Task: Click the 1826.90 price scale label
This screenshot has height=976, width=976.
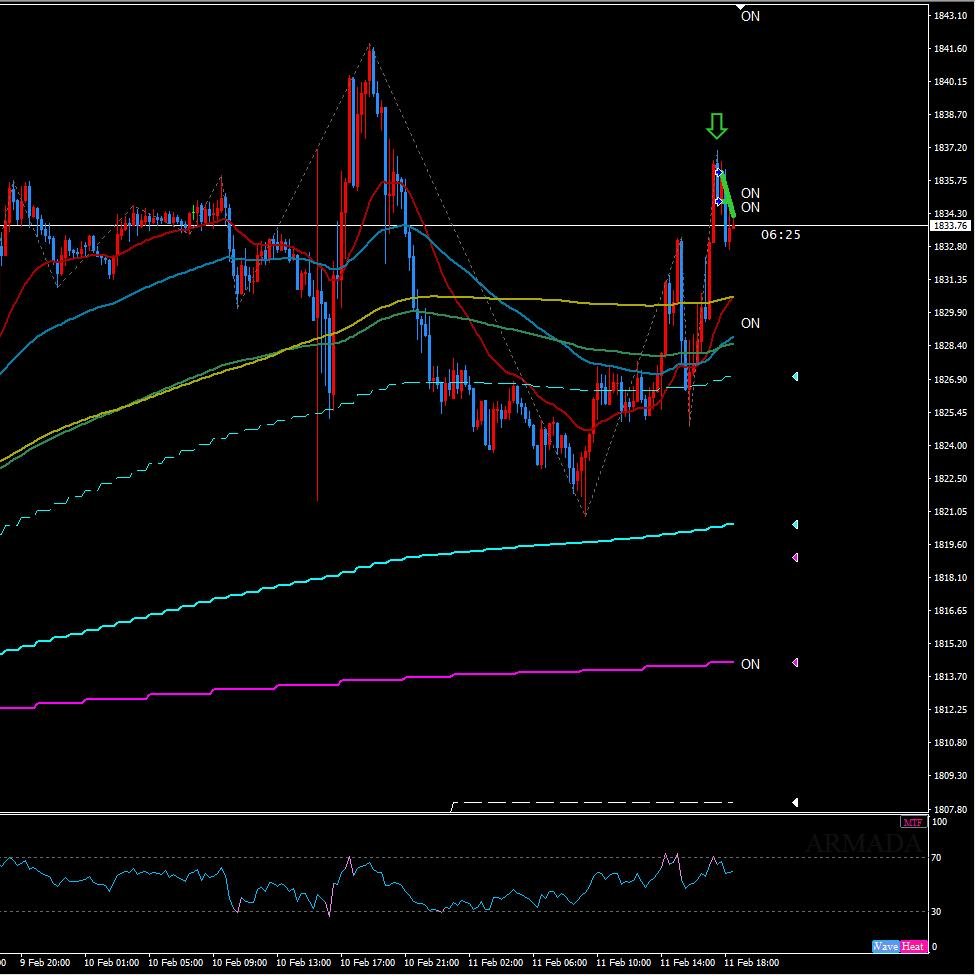Action: point(950,379)
